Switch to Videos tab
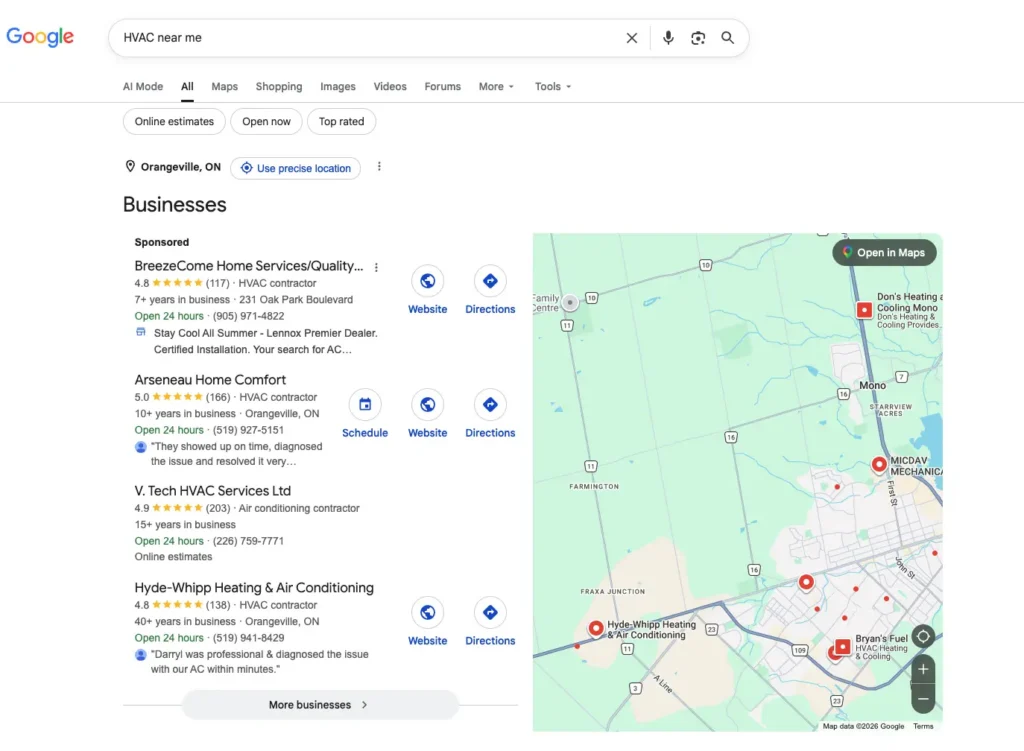Image resolution: width=1024 pixels, height=751 pixels. point(390,86)
